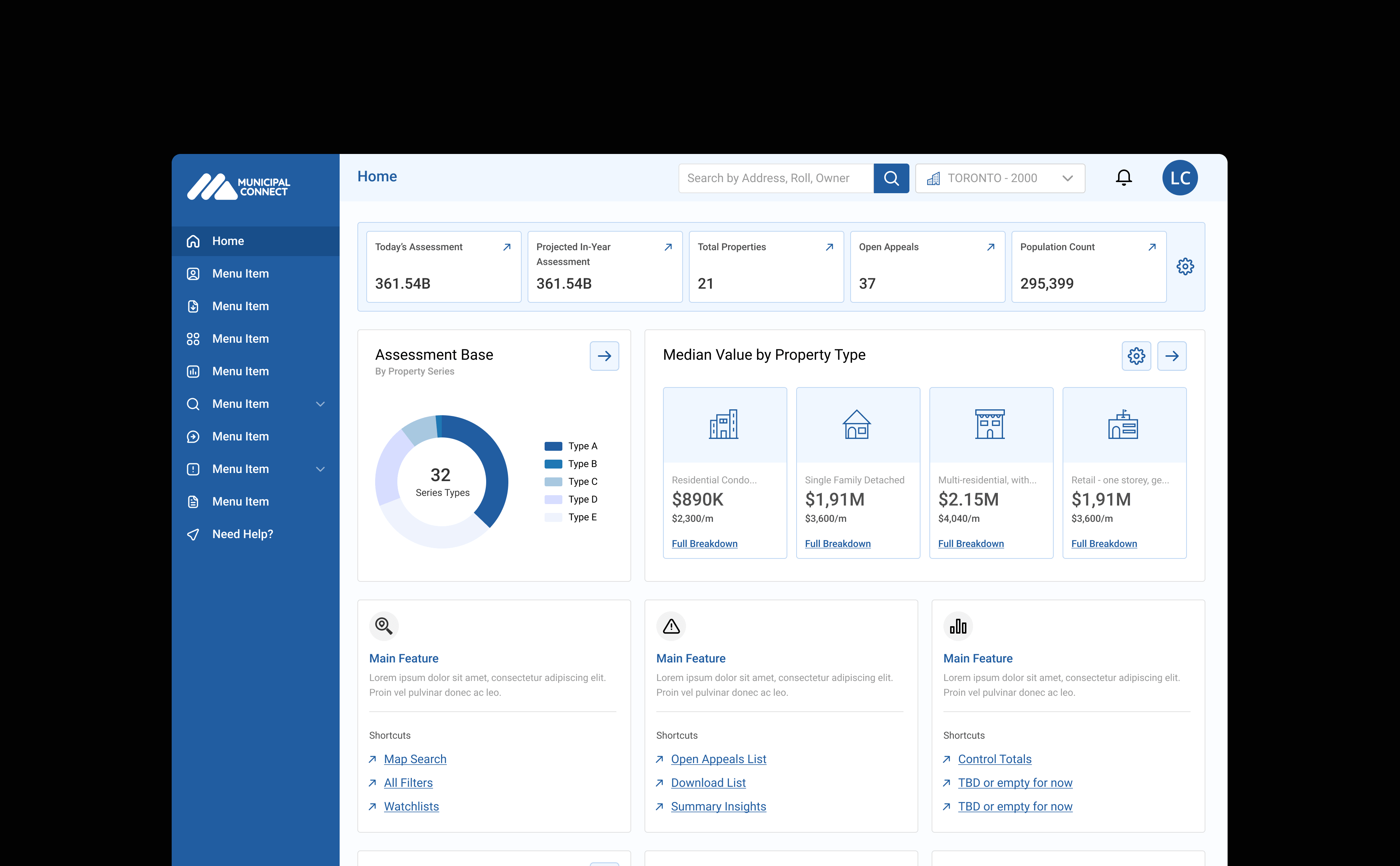Open Need Help? in sidebar
Screen dimensions: 1400x866
tap(255, 534)
